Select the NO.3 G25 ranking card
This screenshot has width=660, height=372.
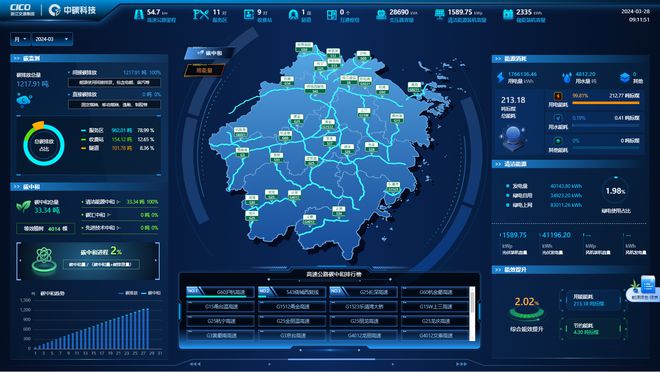pos(364,292)
